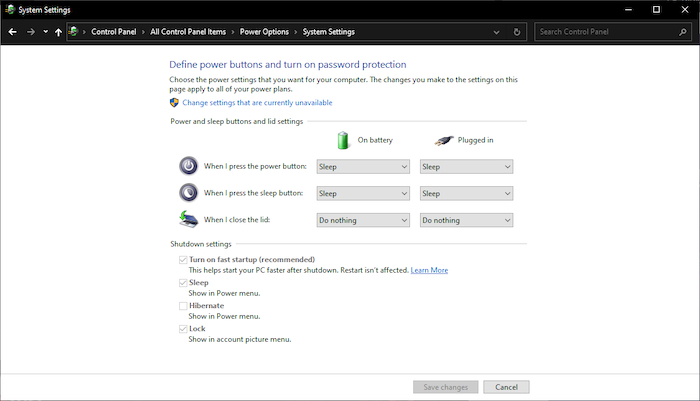Click the Cancel button
The width and height of the screenshot is (700, 401).
click(x=506, y=387)
